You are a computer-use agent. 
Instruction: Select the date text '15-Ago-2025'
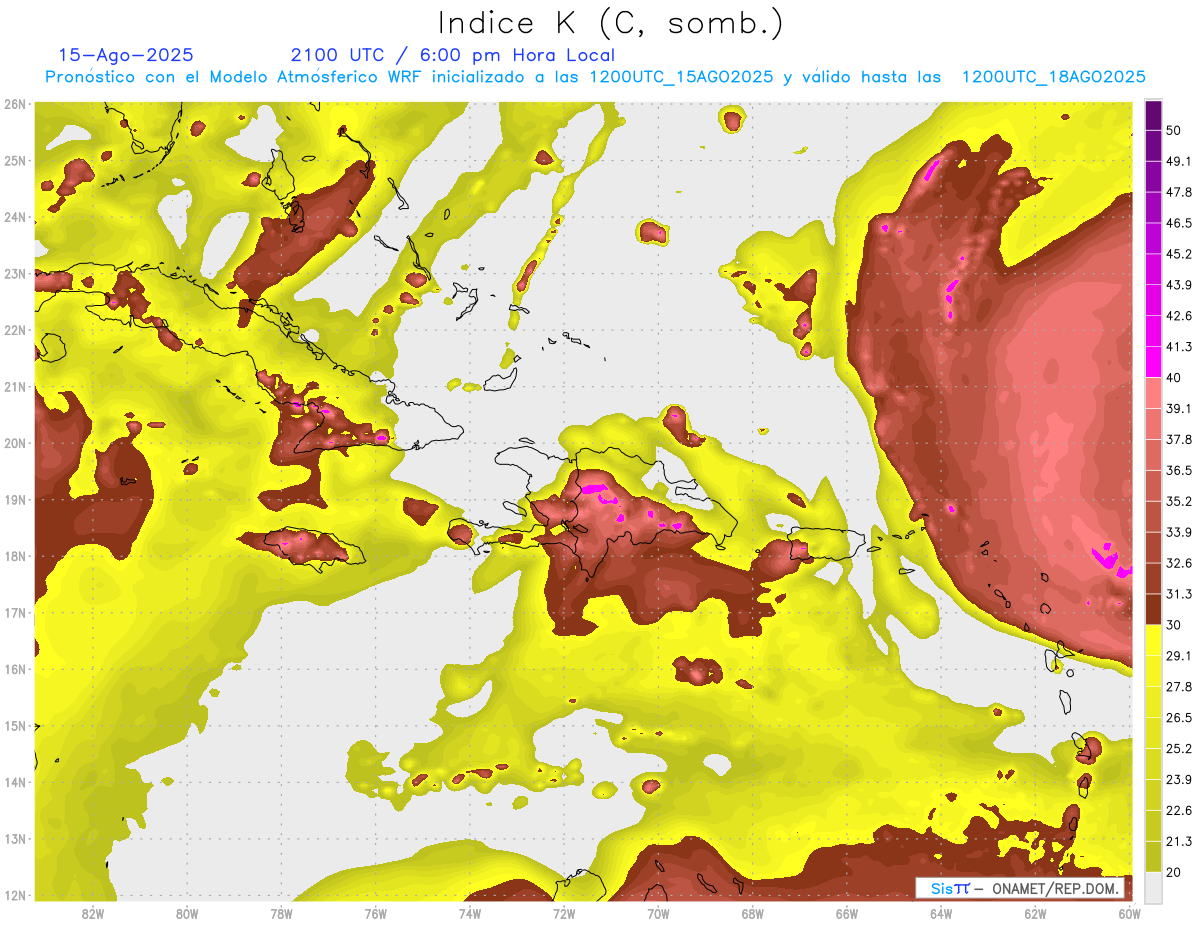(x=126, y=55)
